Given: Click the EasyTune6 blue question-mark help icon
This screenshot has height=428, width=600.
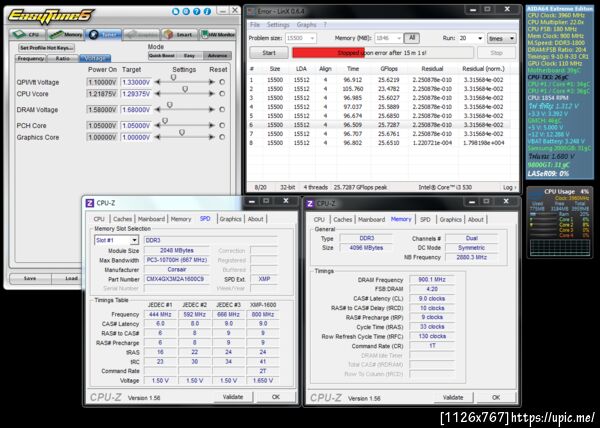Looking at the screenshot, I should coord(196,11).
